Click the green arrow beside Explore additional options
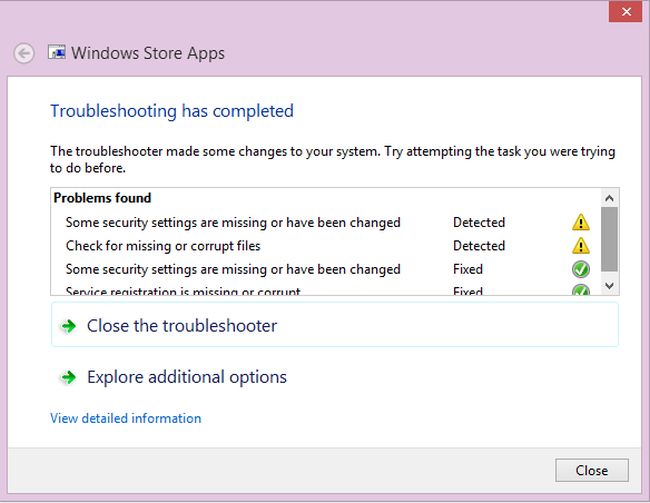 click(x=68, y=377)
